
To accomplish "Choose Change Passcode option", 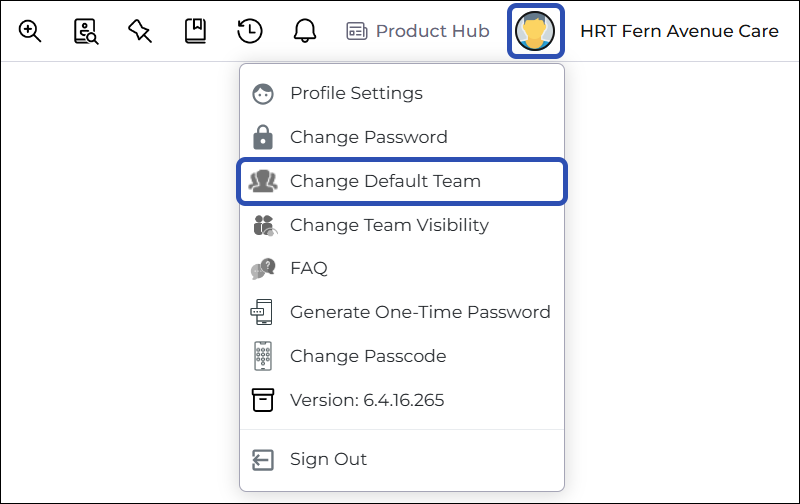I will 402,356.
